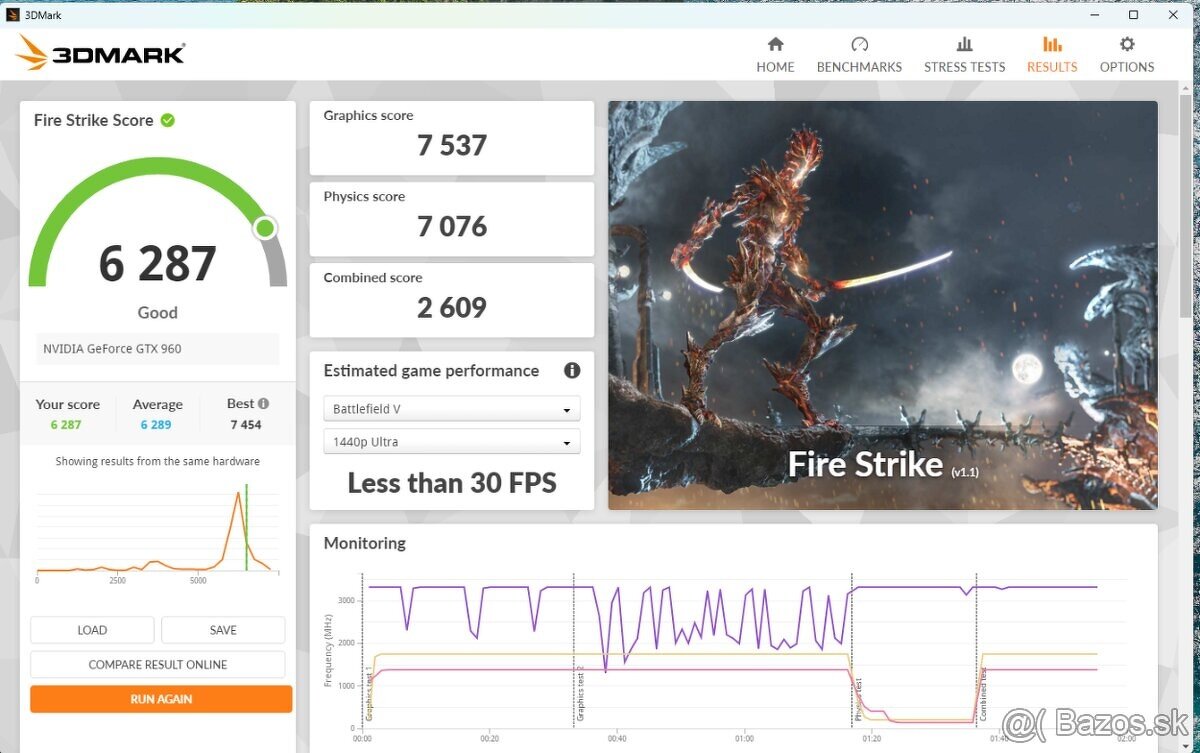Click the Home house icon
This screenshot has width=1200, height=753.
(x=775, y=44)
